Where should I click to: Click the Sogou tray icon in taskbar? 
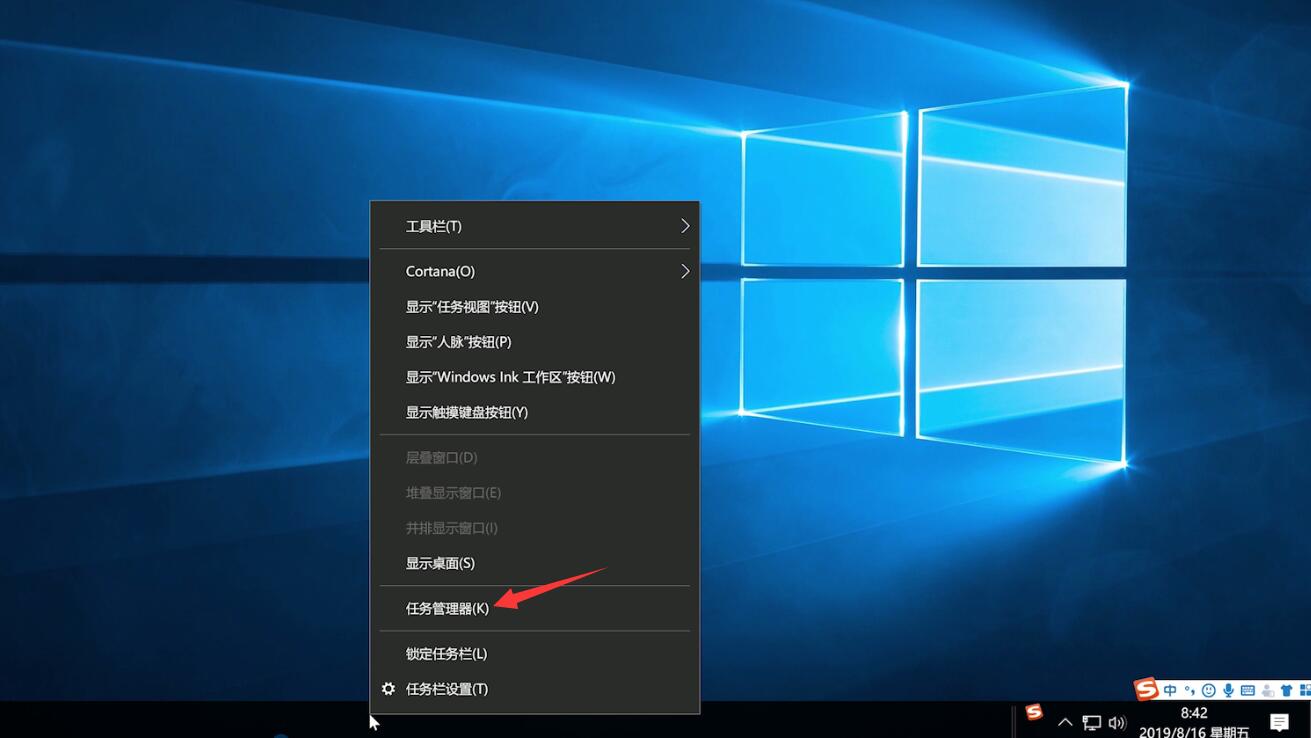pos(1034,712)
